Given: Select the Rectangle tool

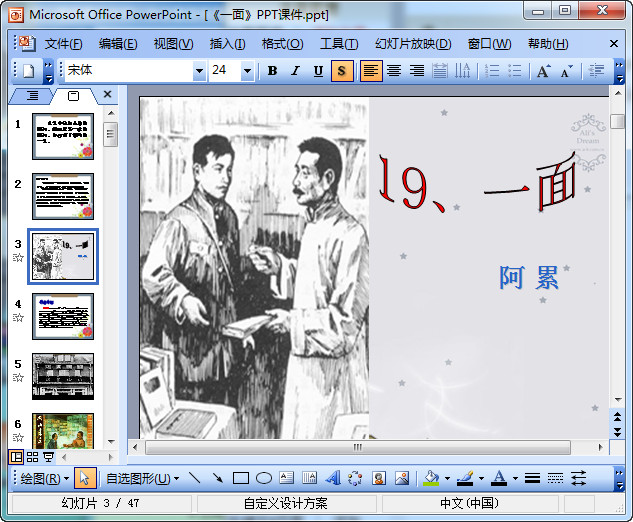Looking at the screenshot, I should (x=241, y=478).
